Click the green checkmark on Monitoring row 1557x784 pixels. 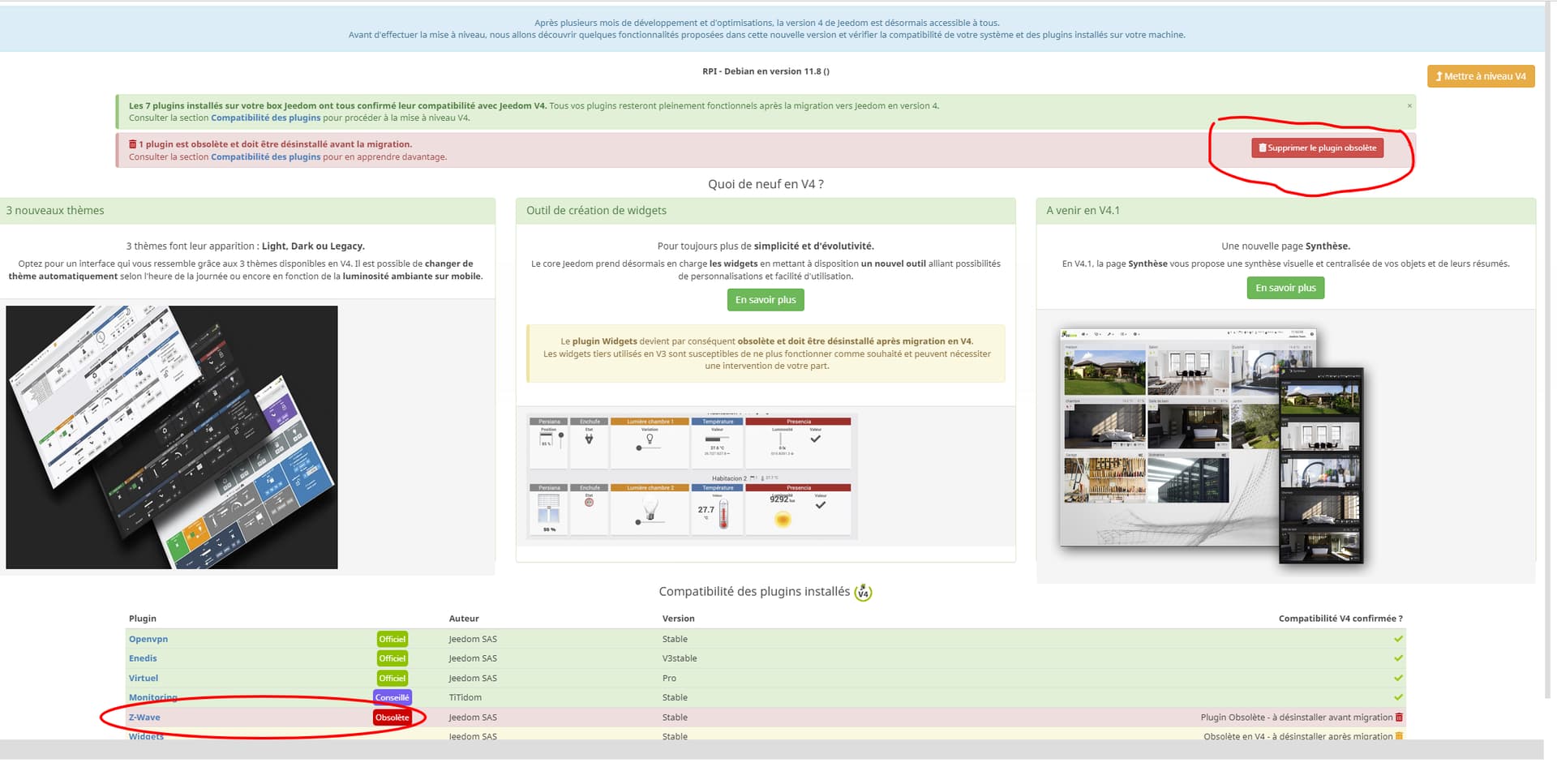click(1398, 697)
